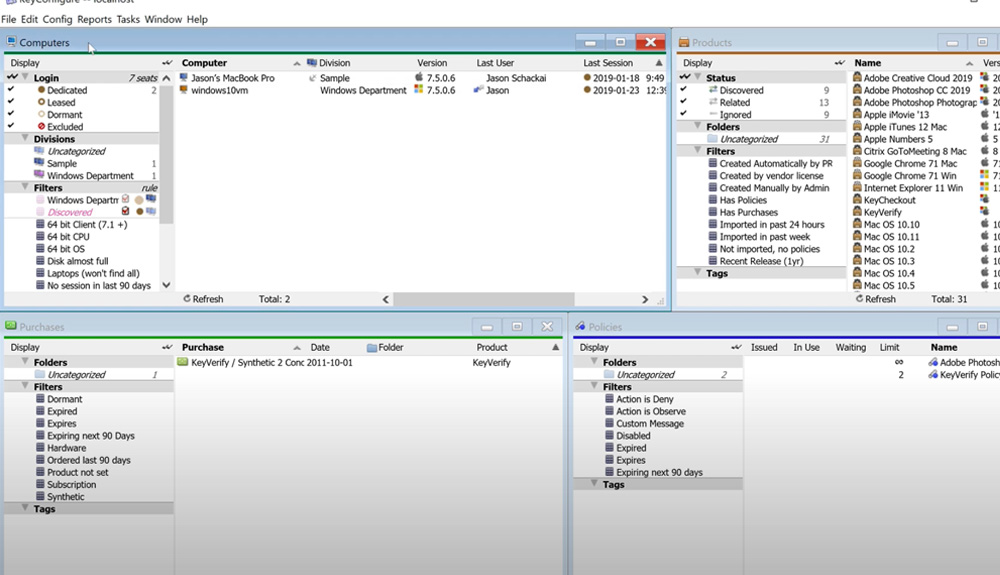Click the Folder column icon in Purchases
The height and width of the screenshot is (575, 1000).
[372, 347]
